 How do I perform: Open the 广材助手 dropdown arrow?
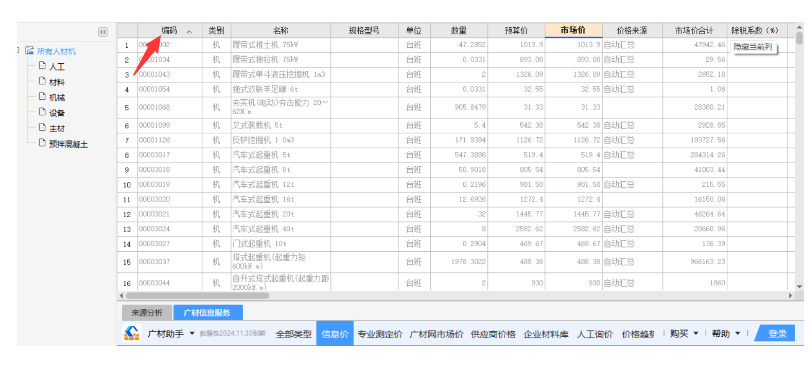(x=192, y=333)
